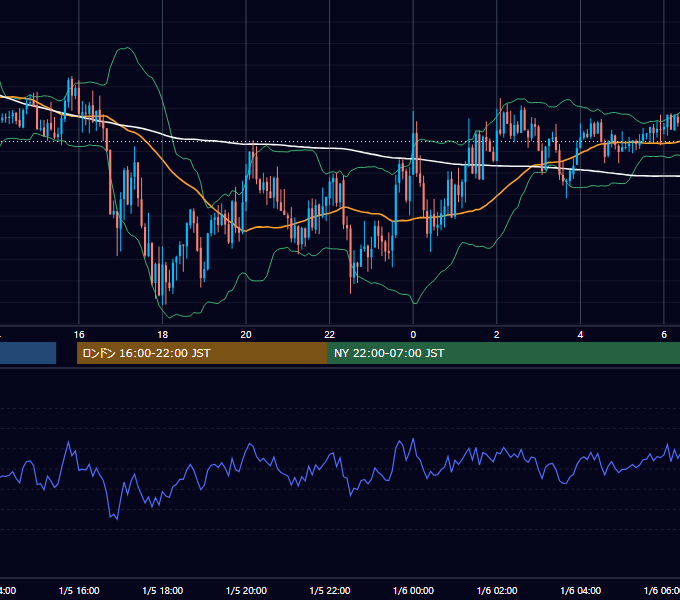Click the NY 22:00-07:00 JST session bar
The width and height of the screenshot is (680, 600).
pos(503,353)
